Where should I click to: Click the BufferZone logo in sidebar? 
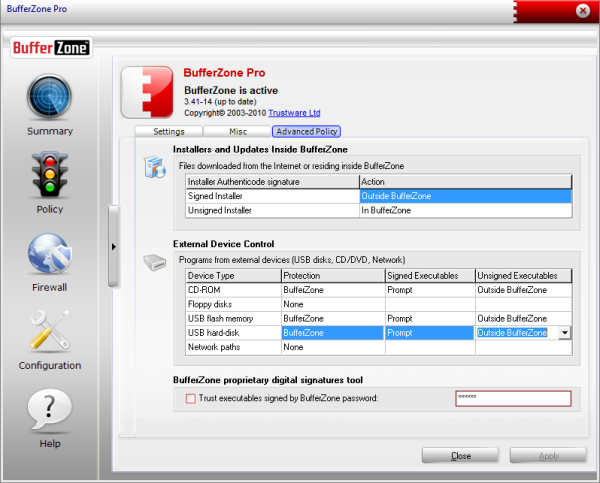51,48
